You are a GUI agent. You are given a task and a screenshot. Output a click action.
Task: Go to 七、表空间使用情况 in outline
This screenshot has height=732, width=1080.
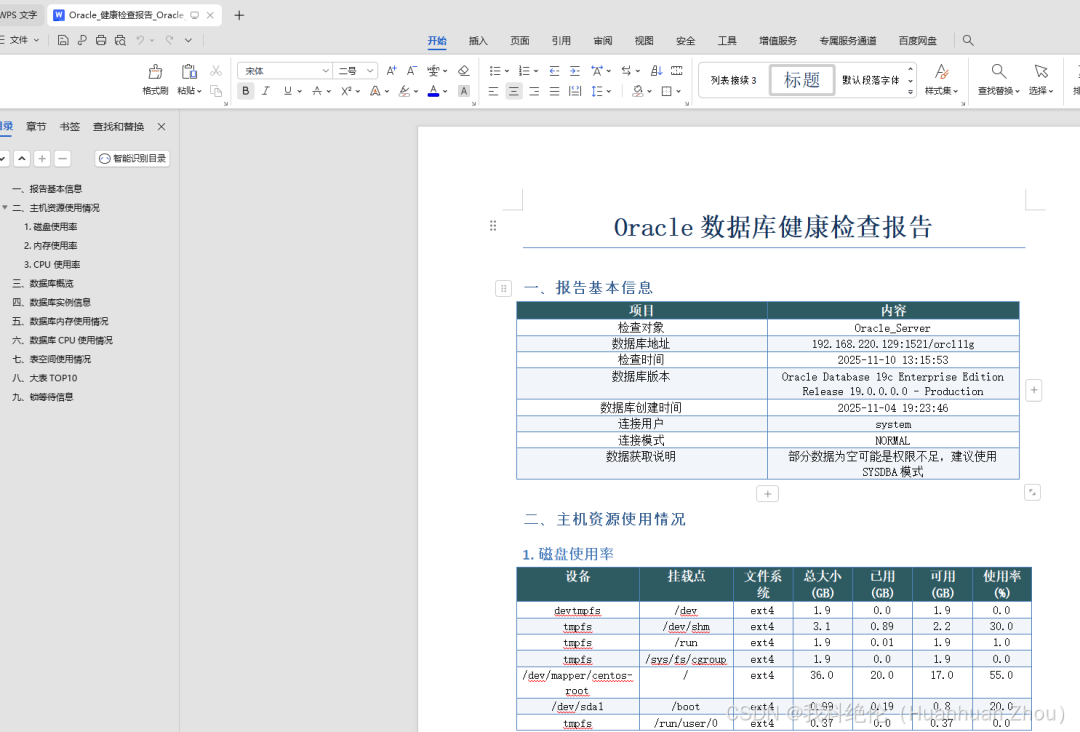(x=51, y=359)
